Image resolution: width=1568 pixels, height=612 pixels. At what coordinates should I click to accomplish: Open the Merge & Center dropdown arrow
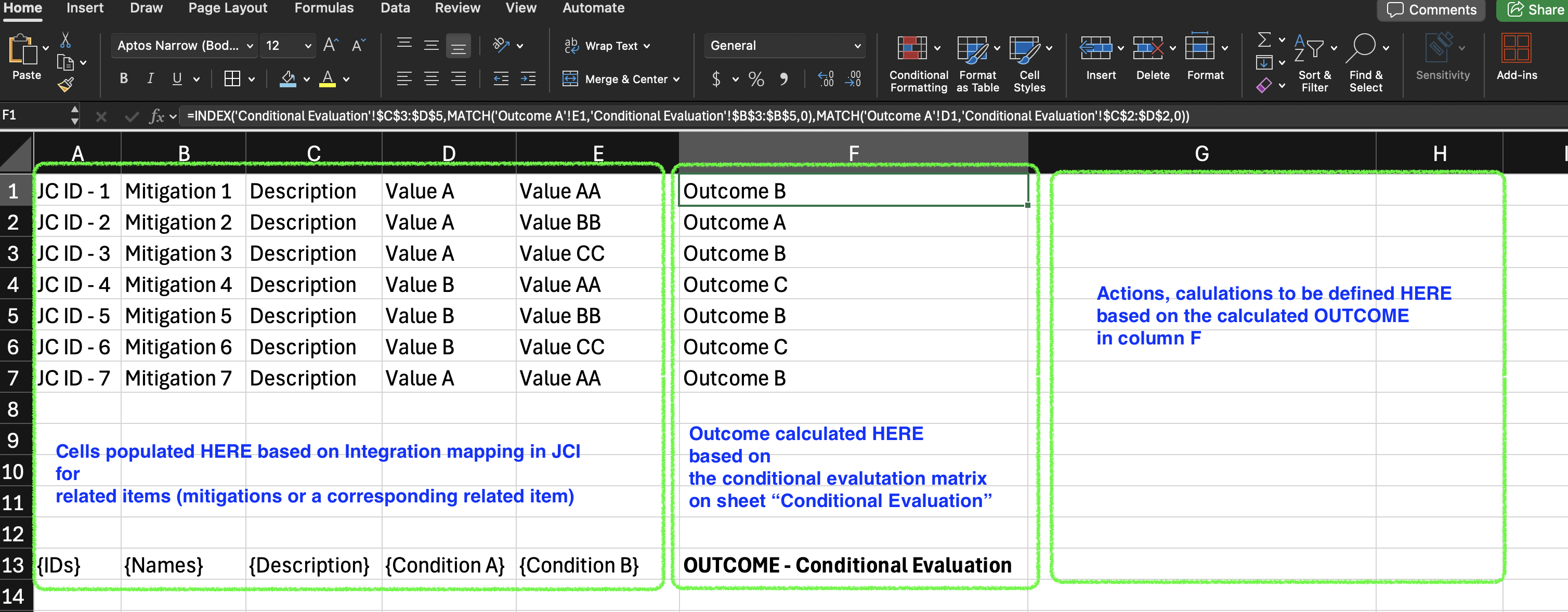click(676, 79)
